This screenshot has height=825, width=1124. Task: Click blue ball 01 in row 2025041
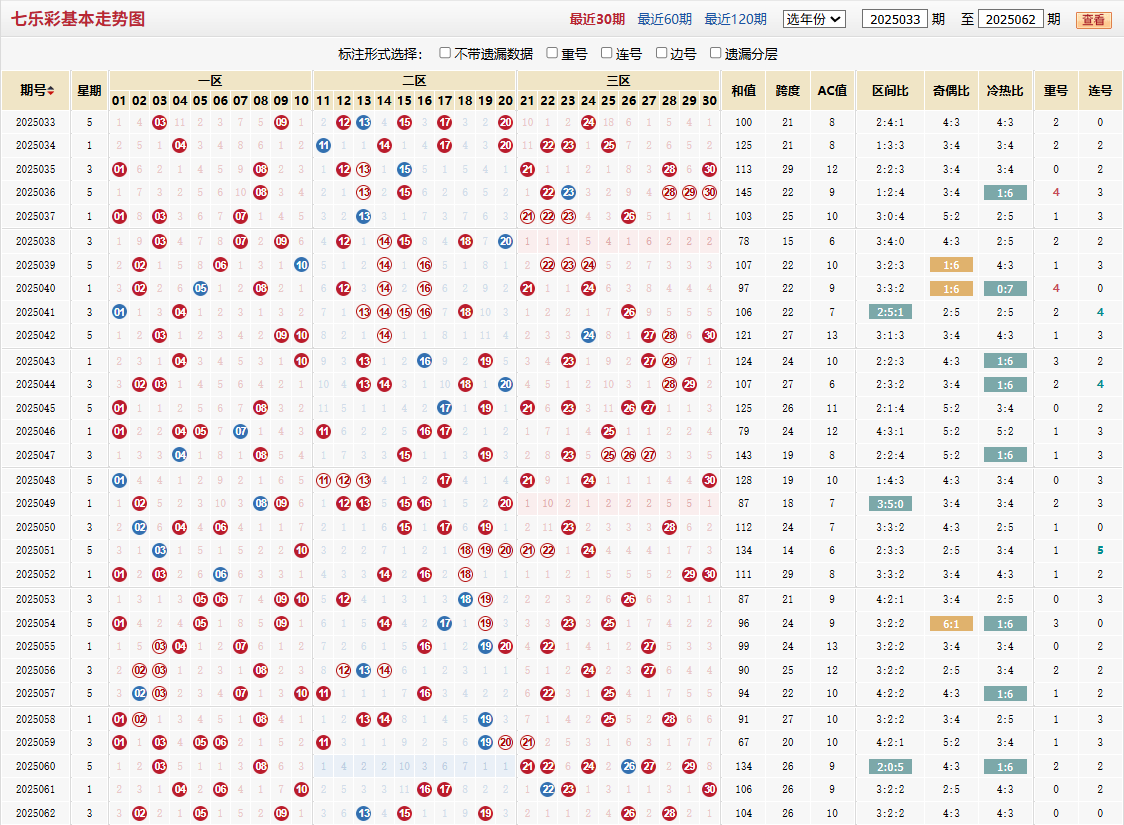[120, 312]
